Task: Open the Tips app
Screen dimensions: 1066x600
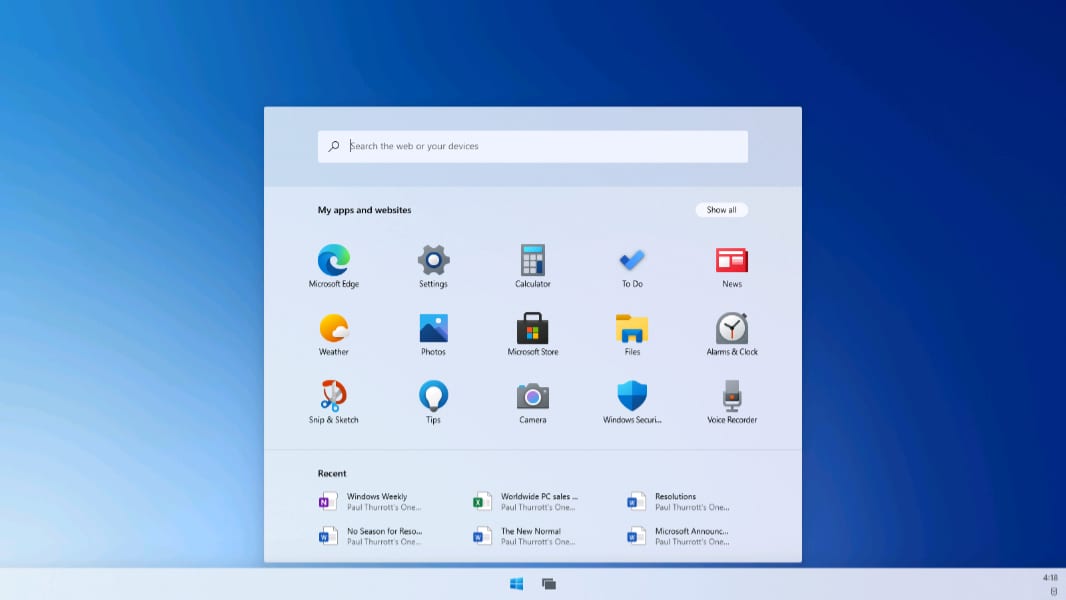Action: pyautogui.click(x=433, y=397)
